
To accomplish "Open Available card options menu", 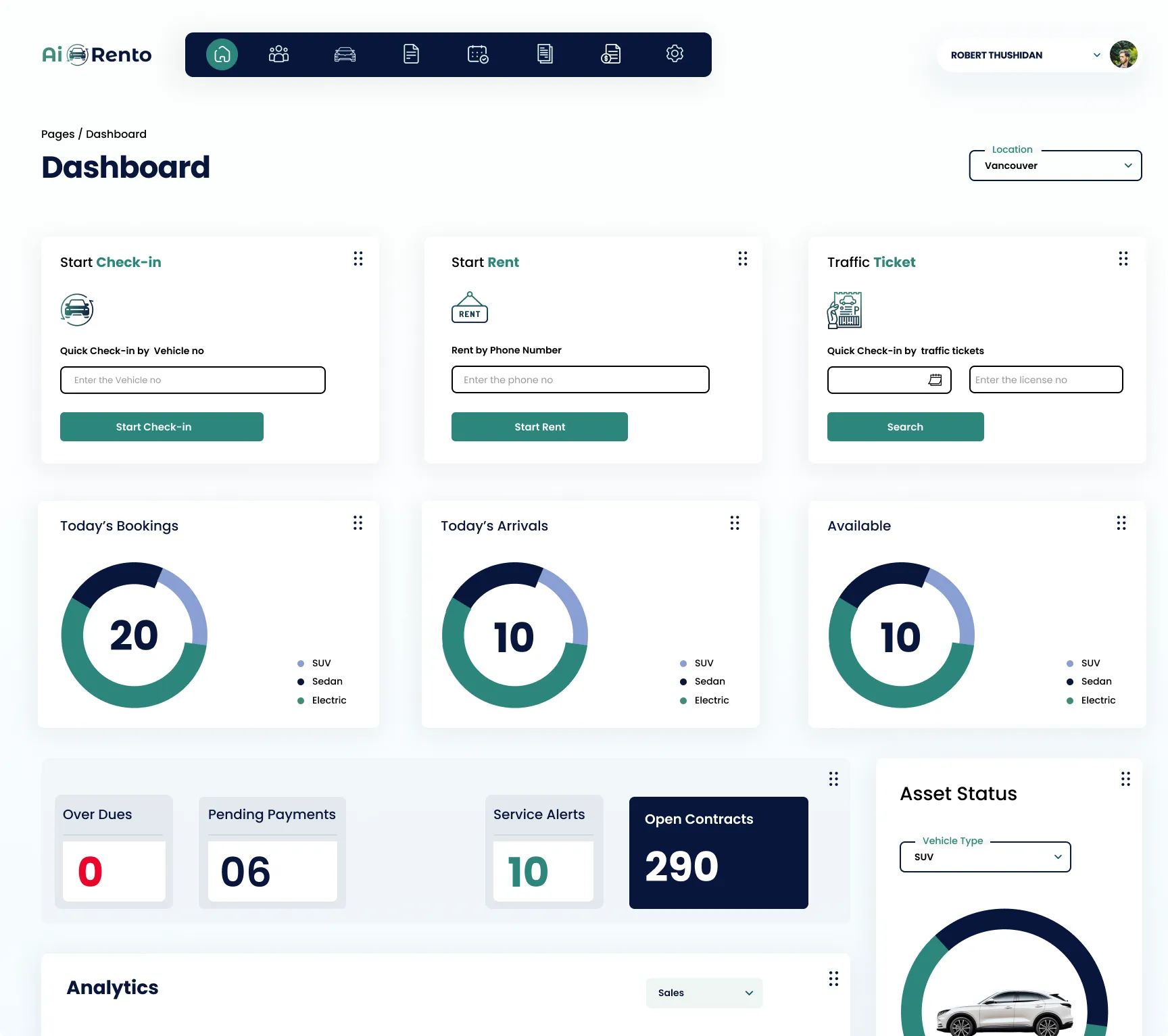I will pyautogui.click(x=1121, y=523).
